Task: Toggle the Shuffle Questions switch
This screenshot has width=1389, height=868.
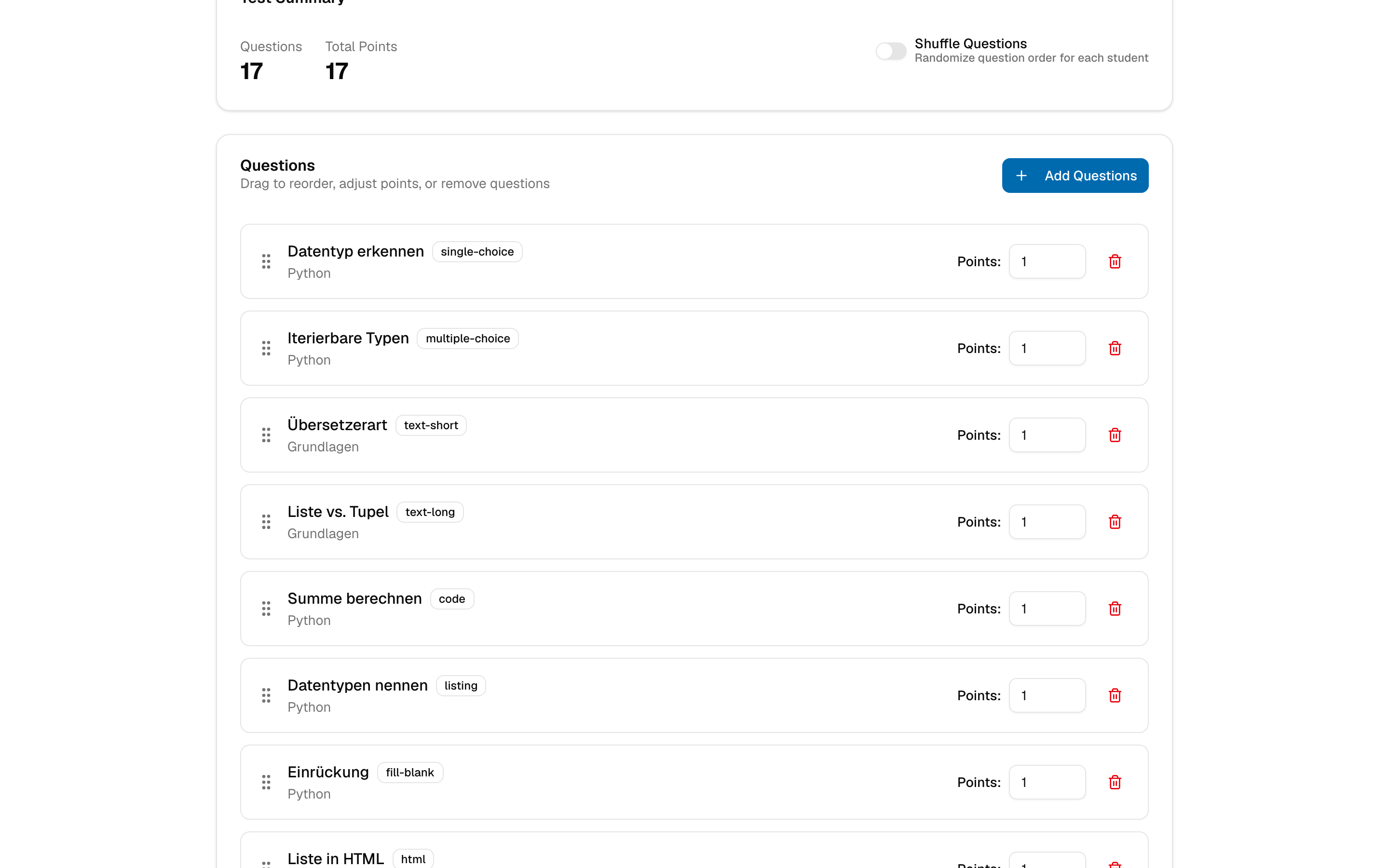Action: click(x=891, y=51)
